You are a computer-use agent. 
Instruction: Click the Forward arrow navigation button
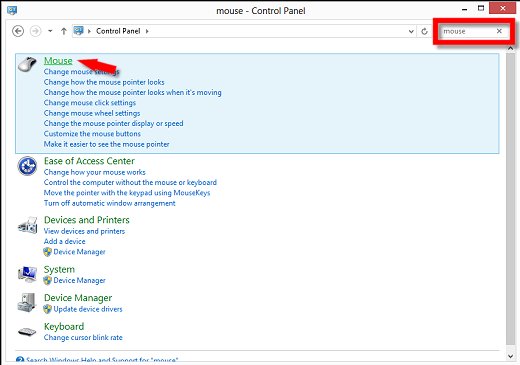36,31
